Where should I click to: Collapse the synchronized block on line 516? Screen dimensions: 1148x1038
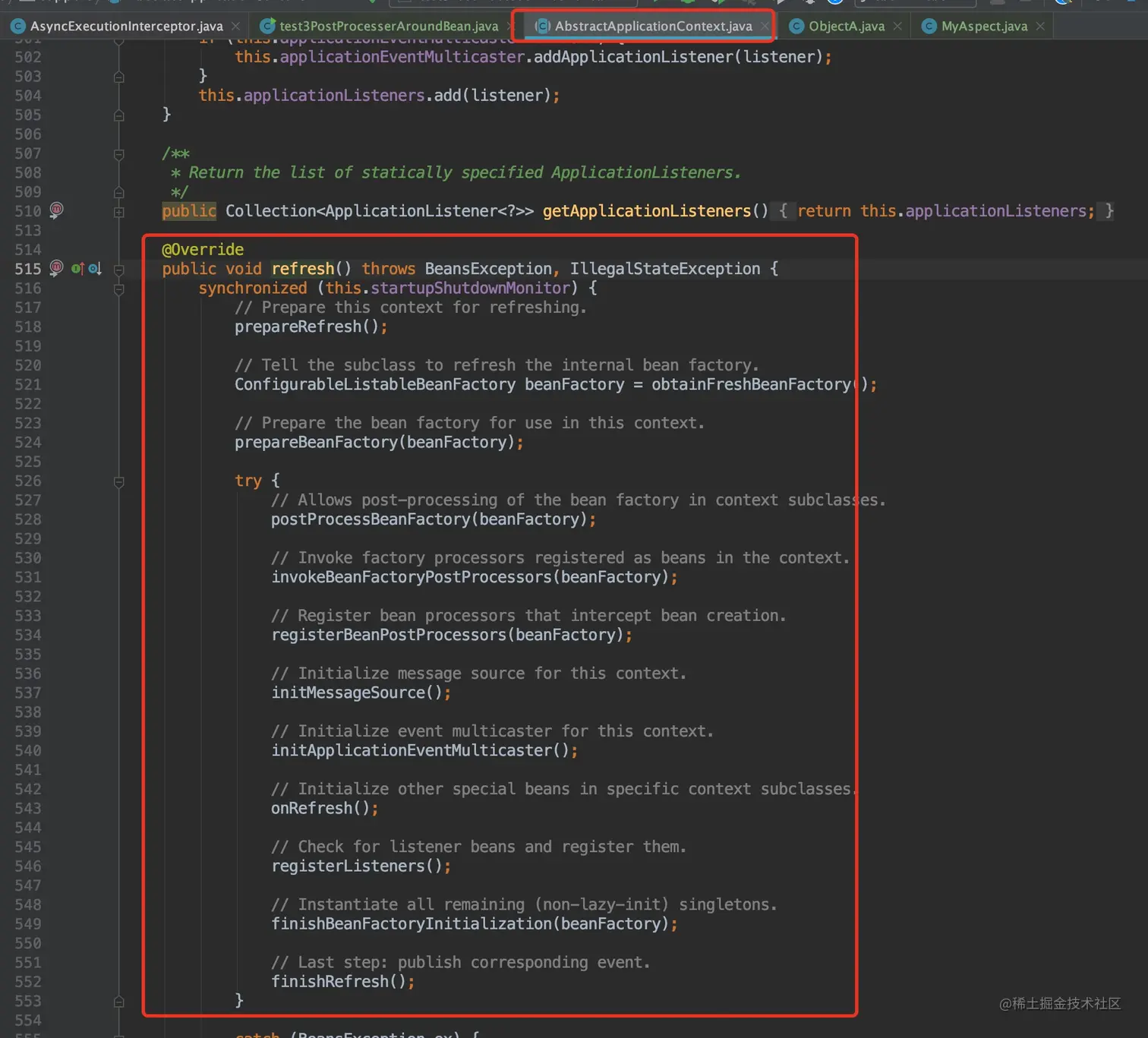click(119, 289)
